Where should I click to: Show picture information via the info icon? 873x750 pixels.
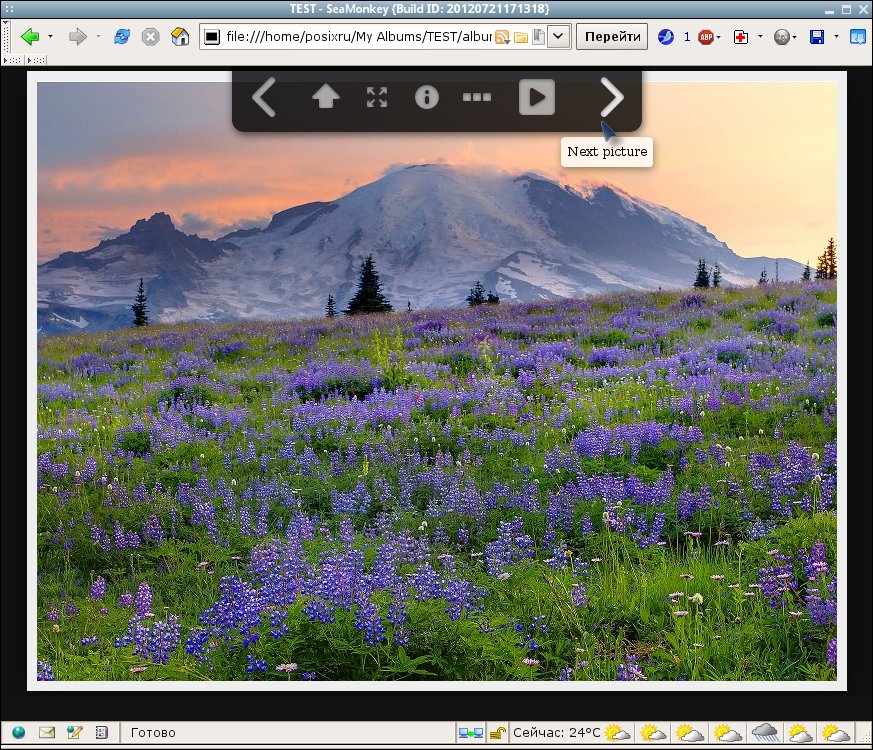(427, 97)
